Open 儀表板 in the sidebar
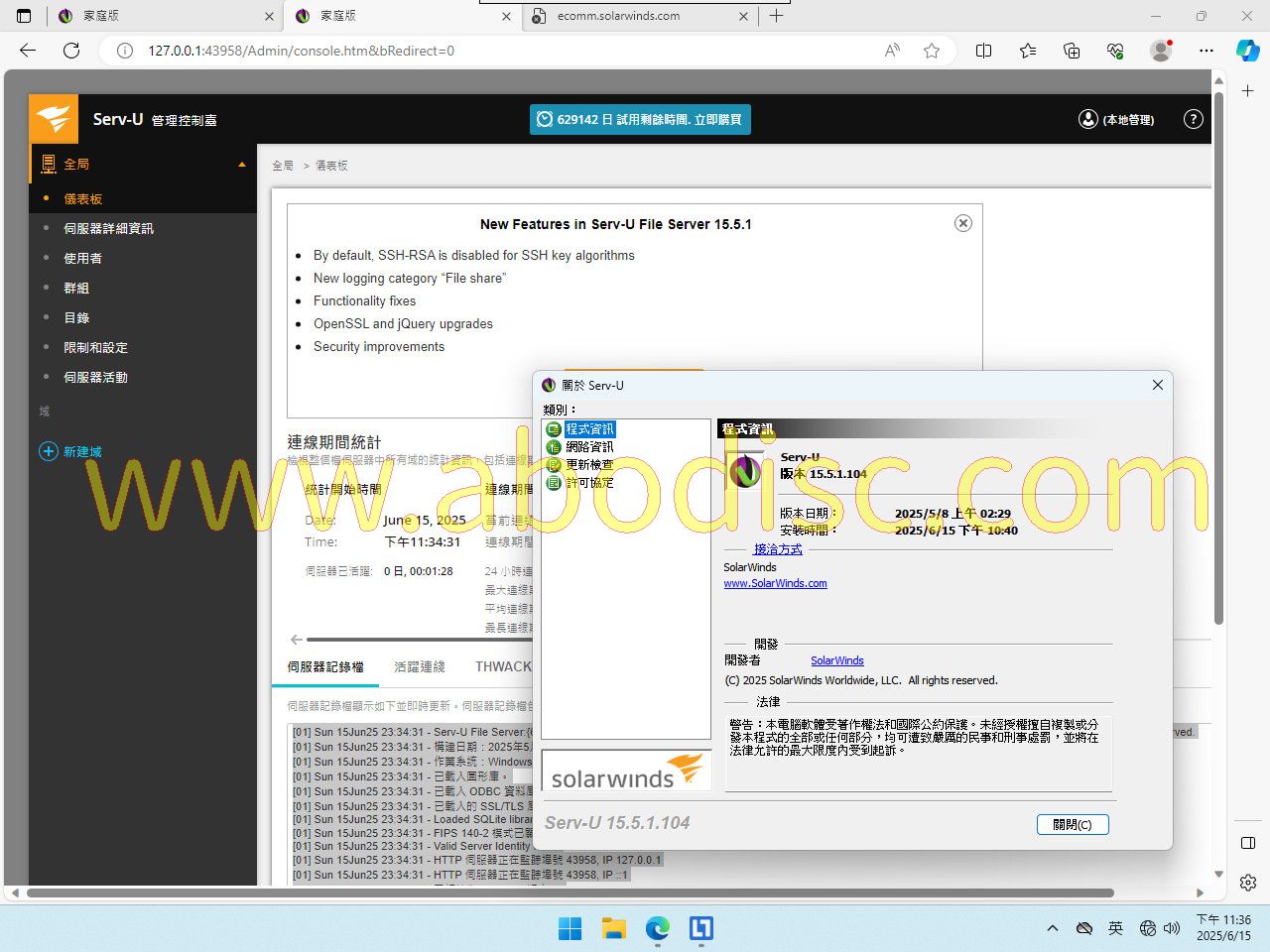The height and width of the screenshot is (952, 1270). [83, 198]
